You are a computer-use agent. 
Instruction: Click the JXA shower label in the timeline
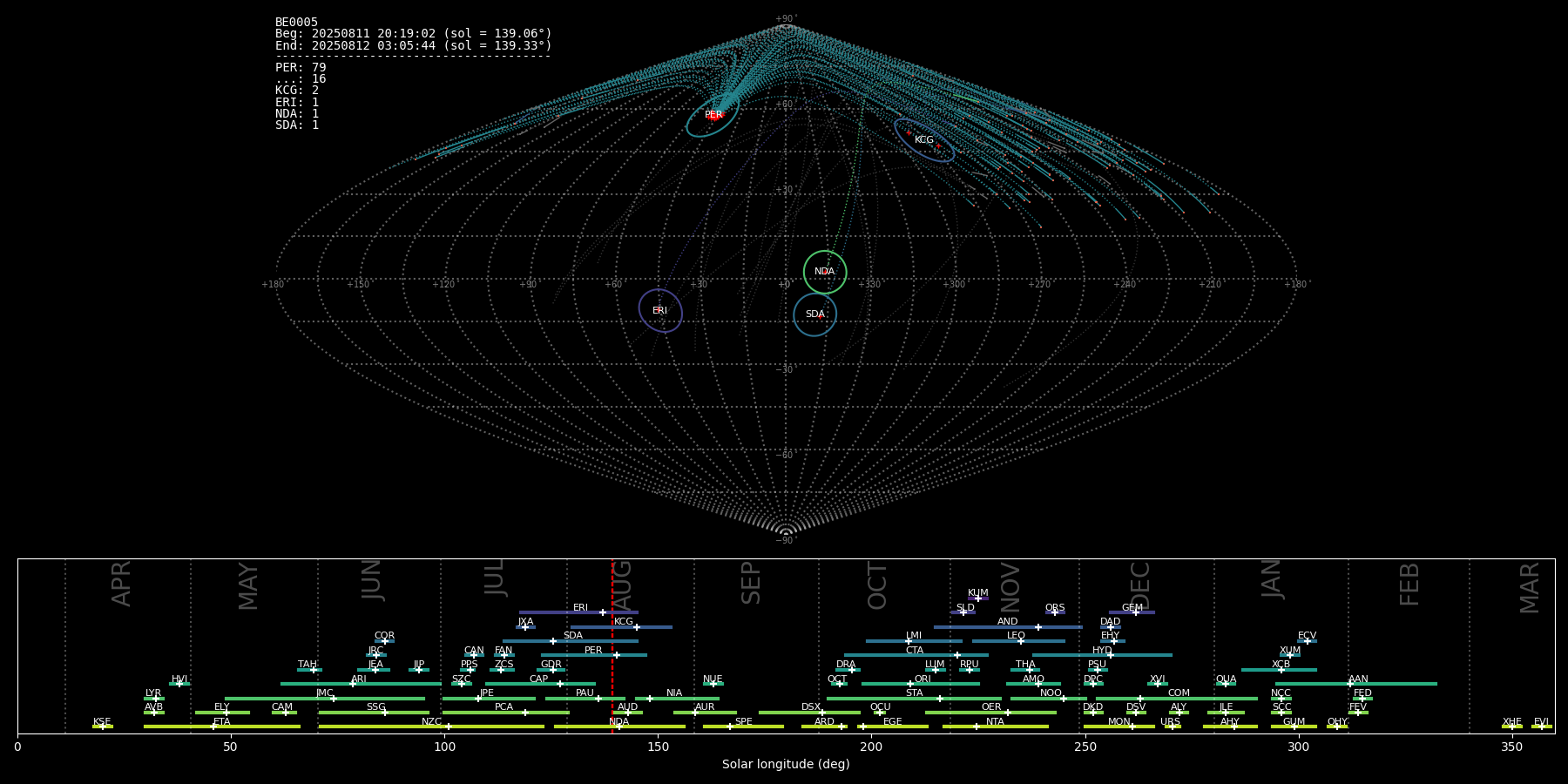(x=525, y=622)
